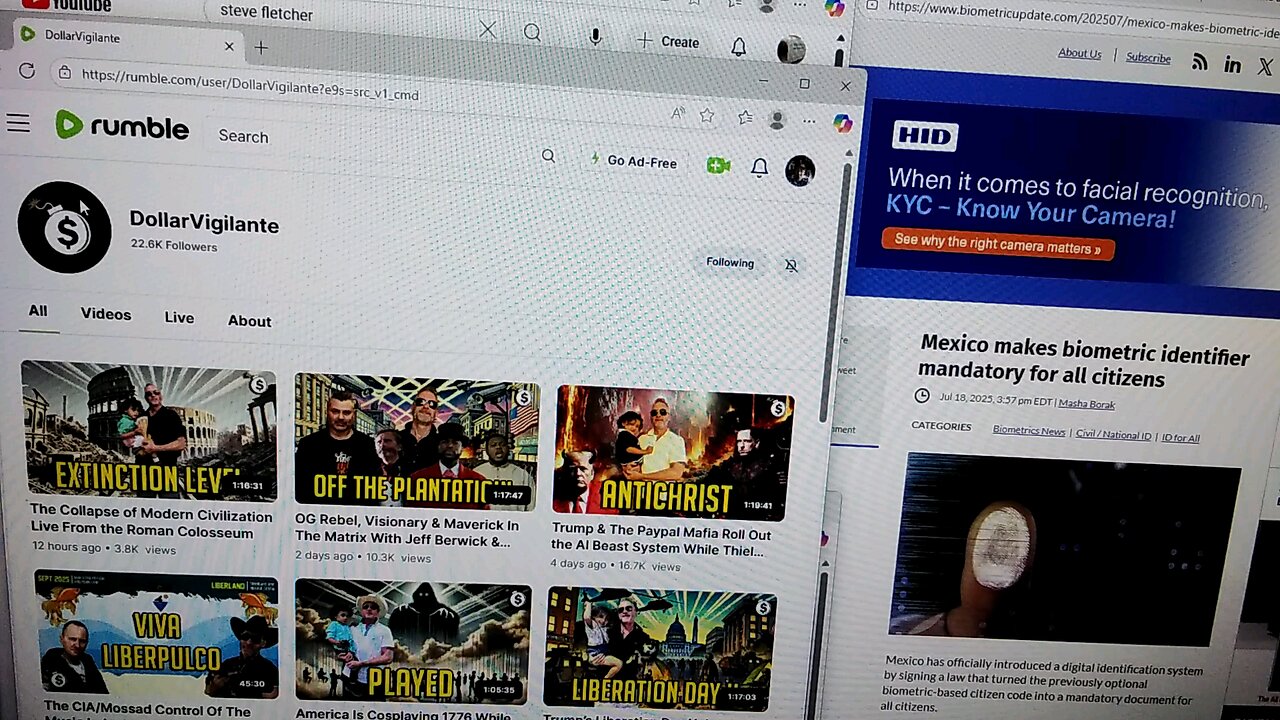Click the rumble.com address bar
1280x720 pixels.
point(250,85)
